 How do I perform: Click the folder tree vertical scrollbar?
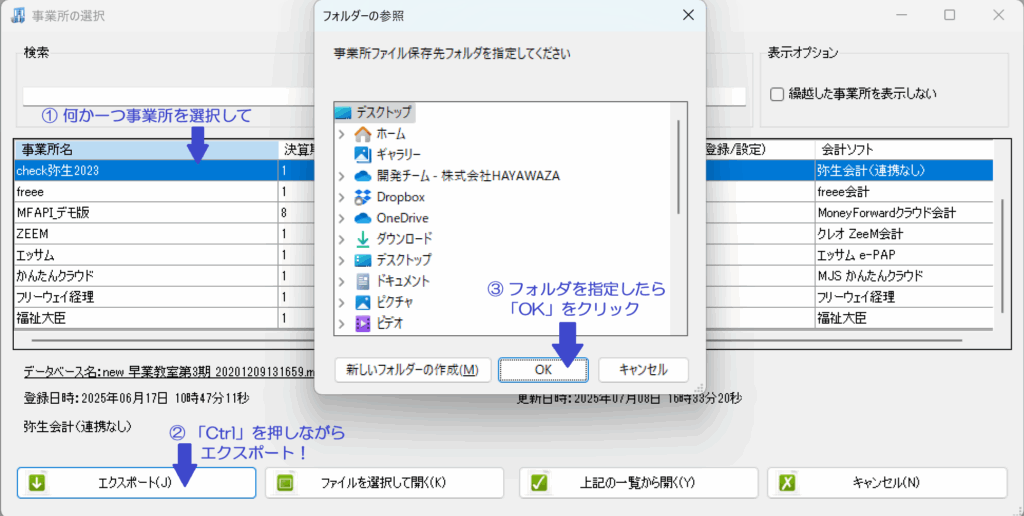[x=679, y=167]
